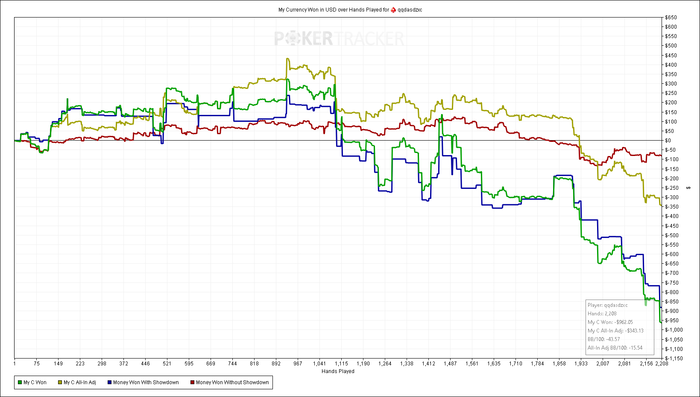Click the '75' x-axis tick label
The width and height of the screenshot is (700, 397).
(x=37, y=364)
